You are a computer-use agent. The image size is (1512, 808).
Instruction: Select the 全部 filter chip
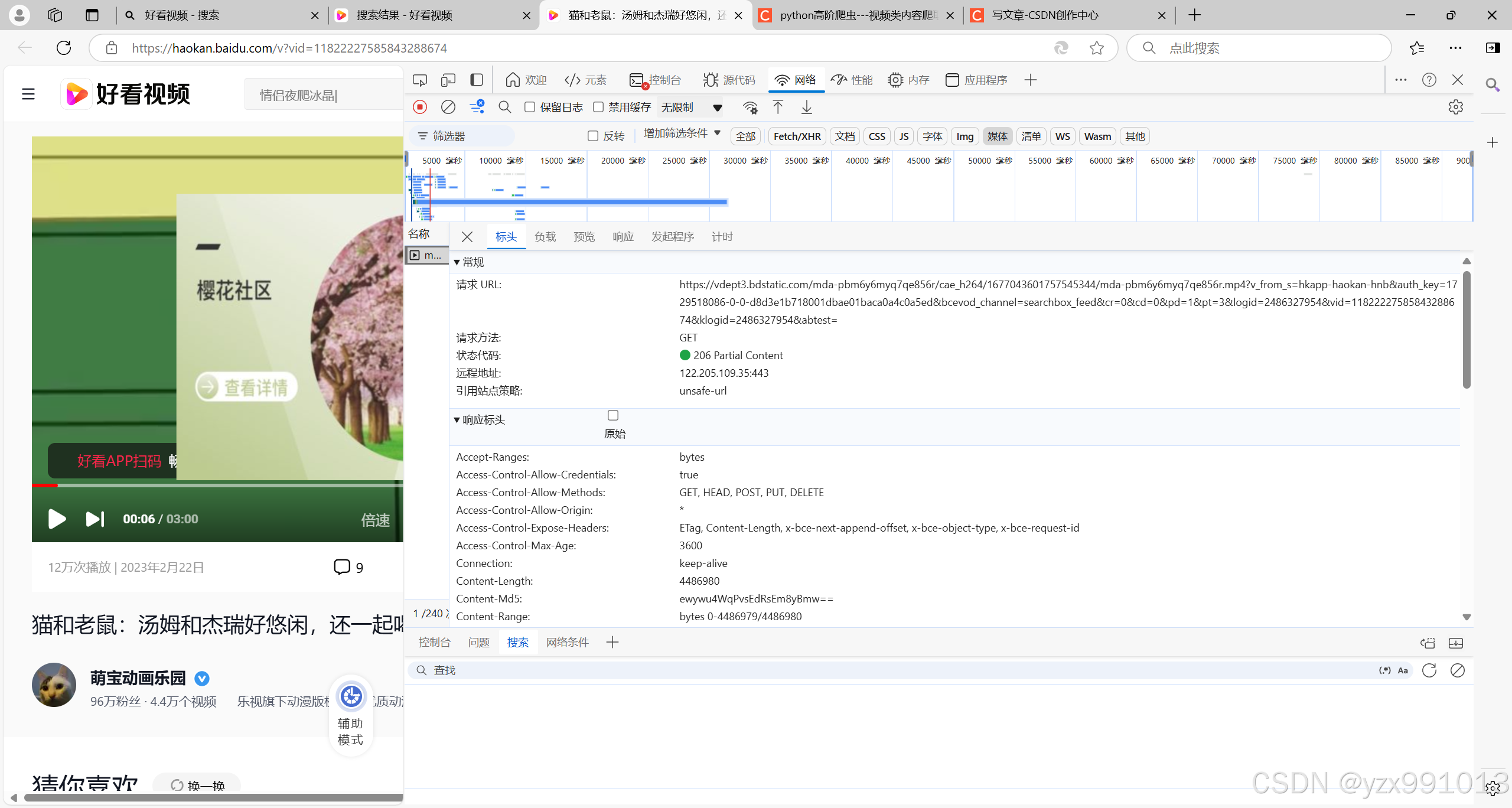click(745, 136)
